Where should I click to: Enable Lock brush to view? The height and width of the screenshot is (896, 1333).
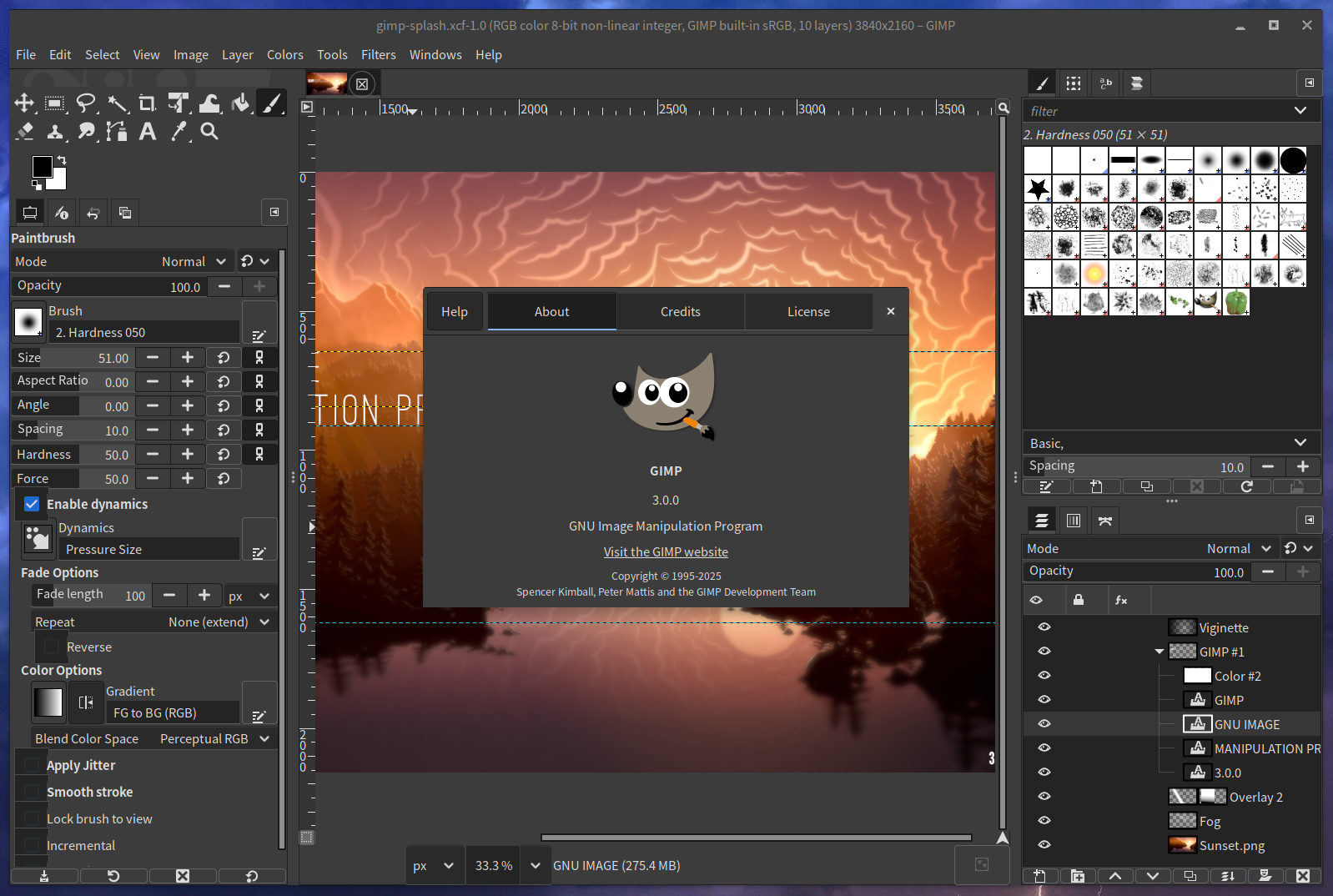click(32, 819)
